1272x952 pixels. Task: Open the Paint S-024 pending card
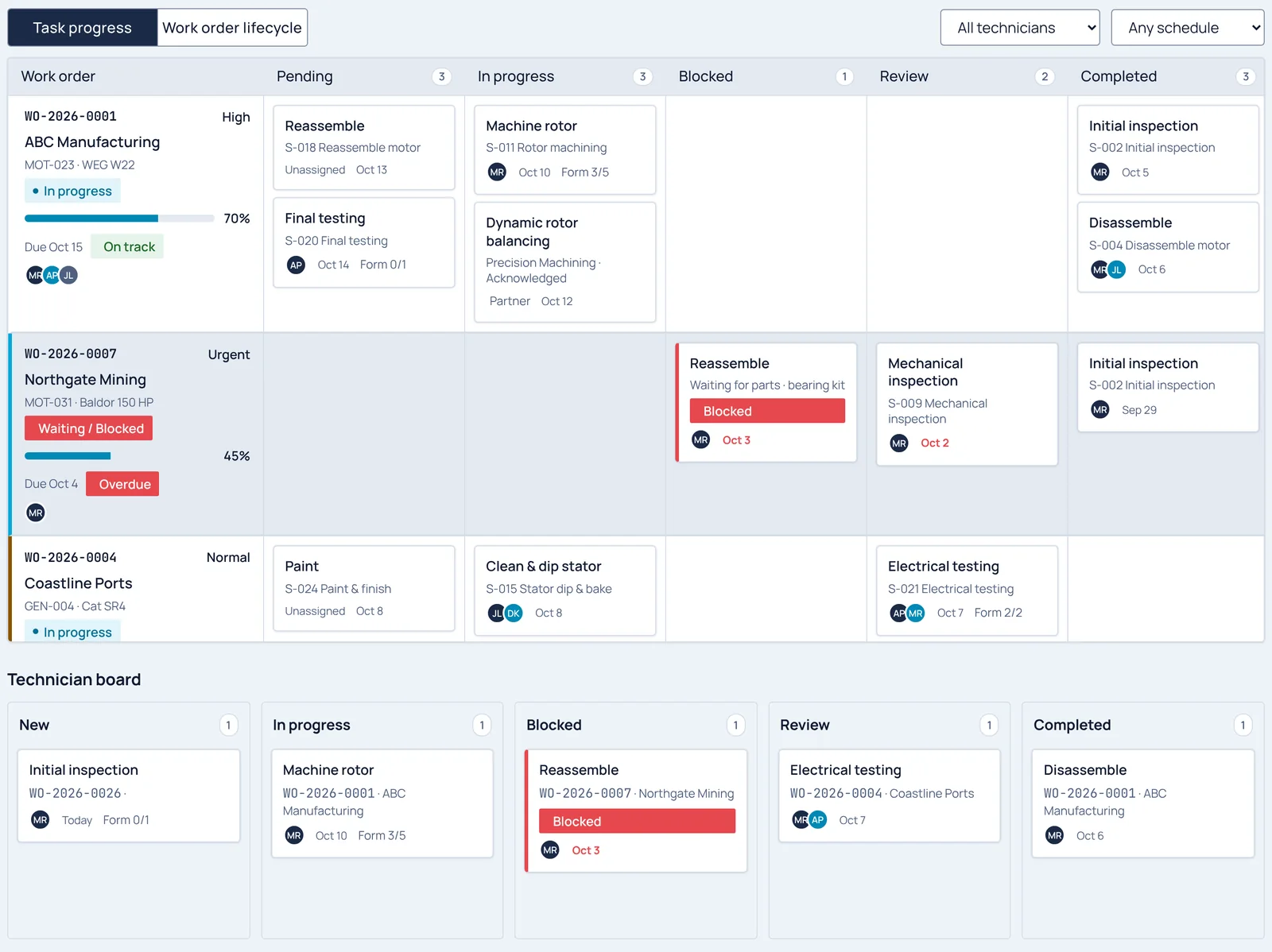(364, 588)
